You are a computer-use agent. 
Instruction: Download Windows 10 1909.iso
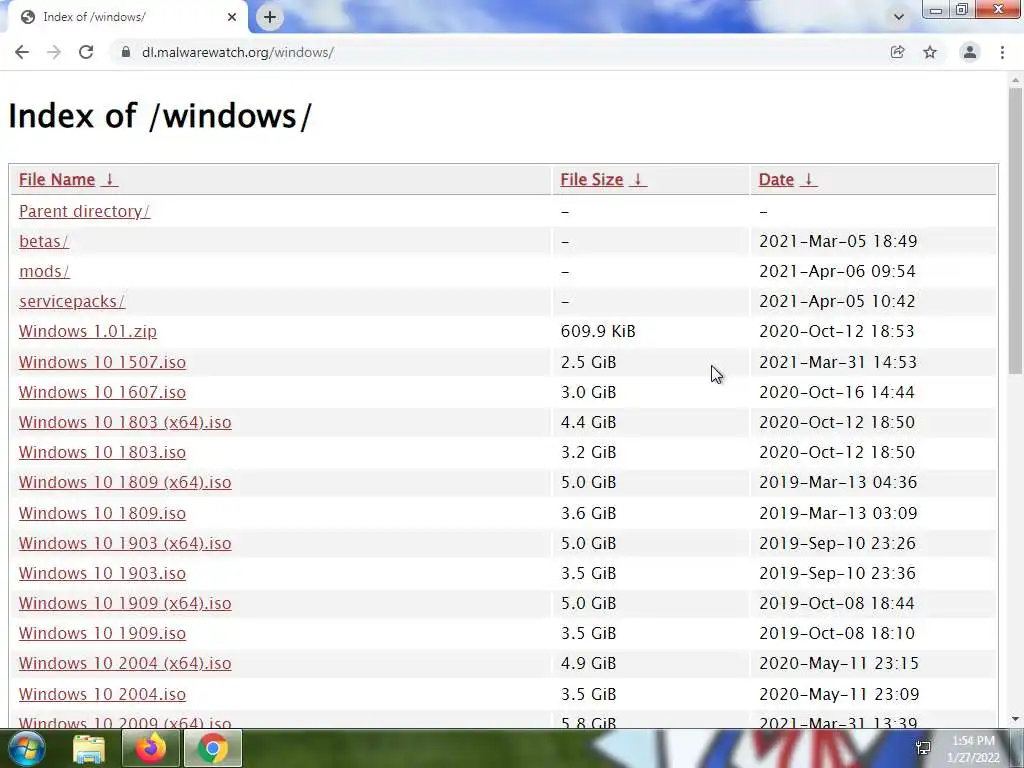[103, 633]
